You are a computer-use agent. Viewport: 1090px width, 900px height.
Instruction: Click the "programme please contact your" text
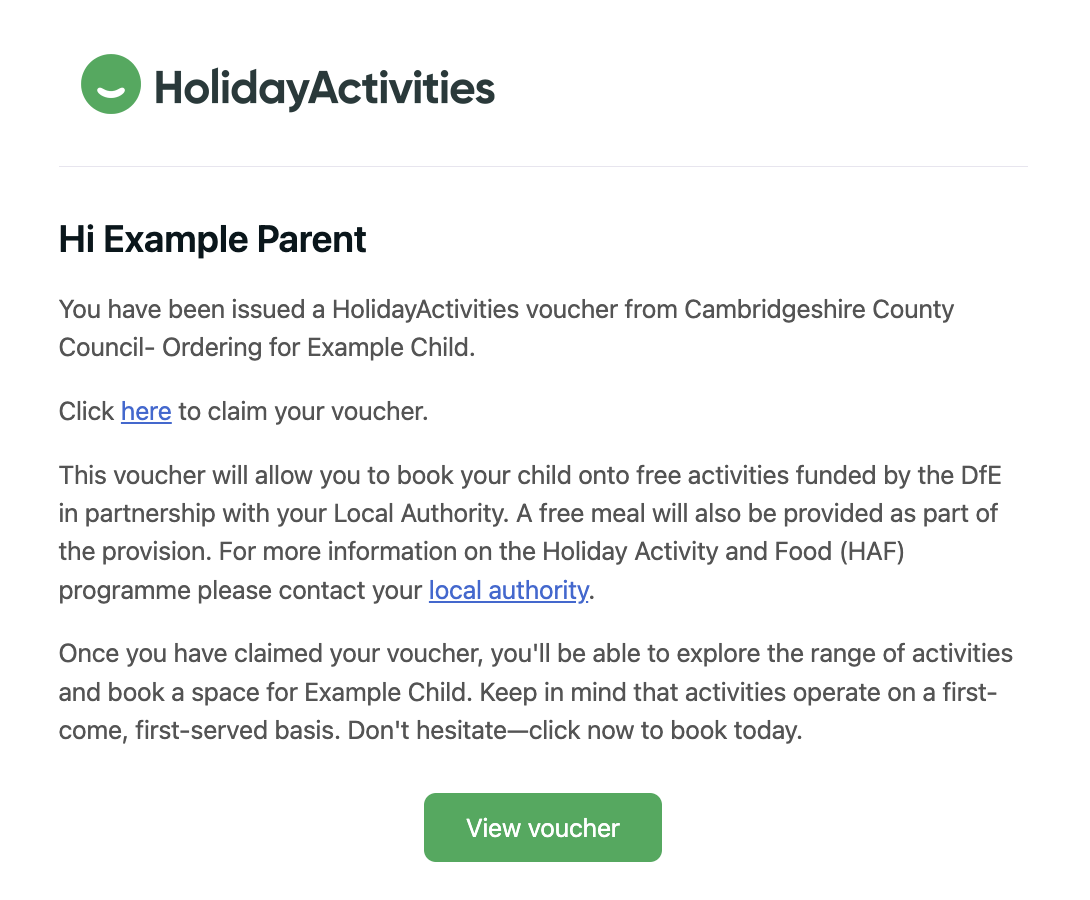click(x=240, y=590)
